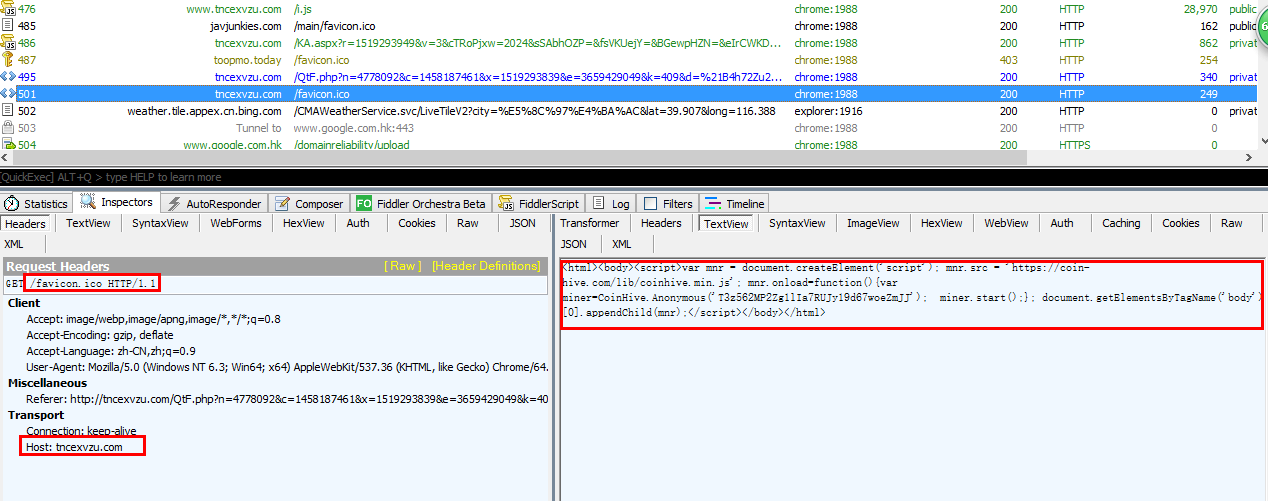Open the response SyntaxView tab
This screenshot has height=501, width=1268.
(x=797, y=224)
